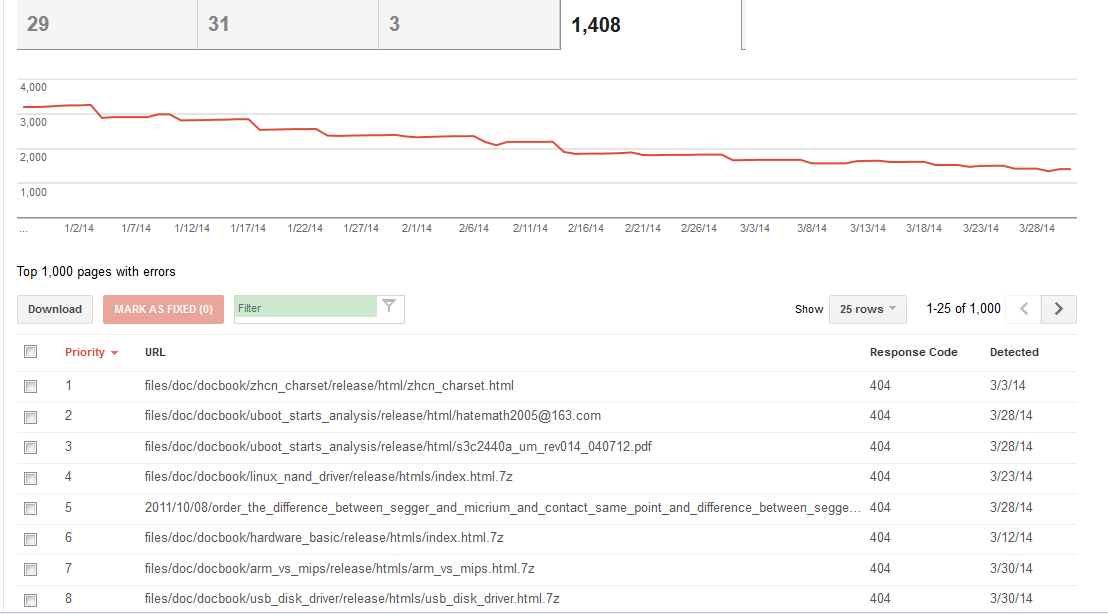Image resolution: width=1108 pixels, height=614 pixels.
Task: Open zhcn_charset.html URL link
Action: click(329, 386)
